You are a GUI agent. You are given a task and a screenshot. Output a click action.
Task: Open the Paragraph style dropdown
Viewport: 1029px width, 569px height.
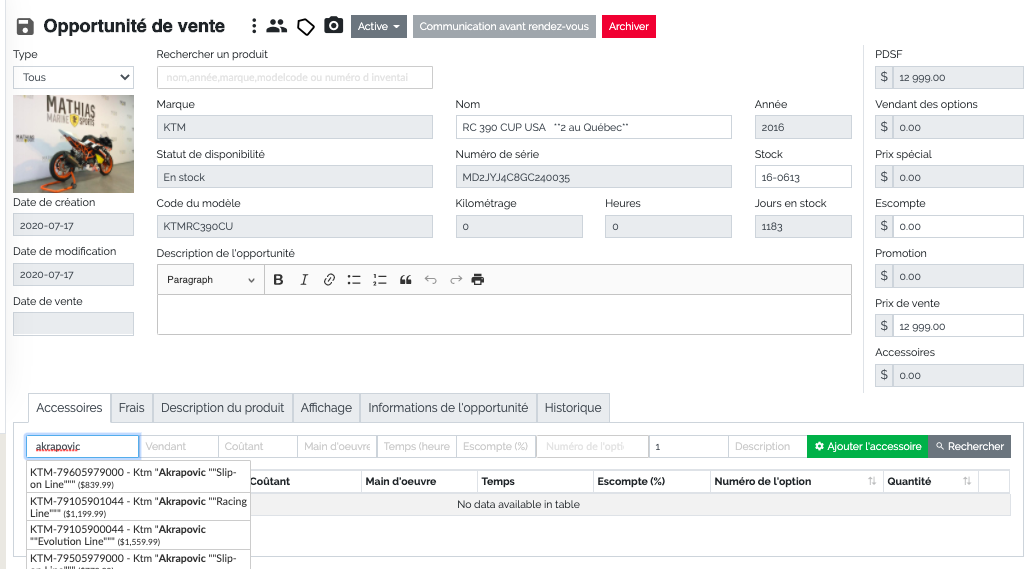[210, 280]
